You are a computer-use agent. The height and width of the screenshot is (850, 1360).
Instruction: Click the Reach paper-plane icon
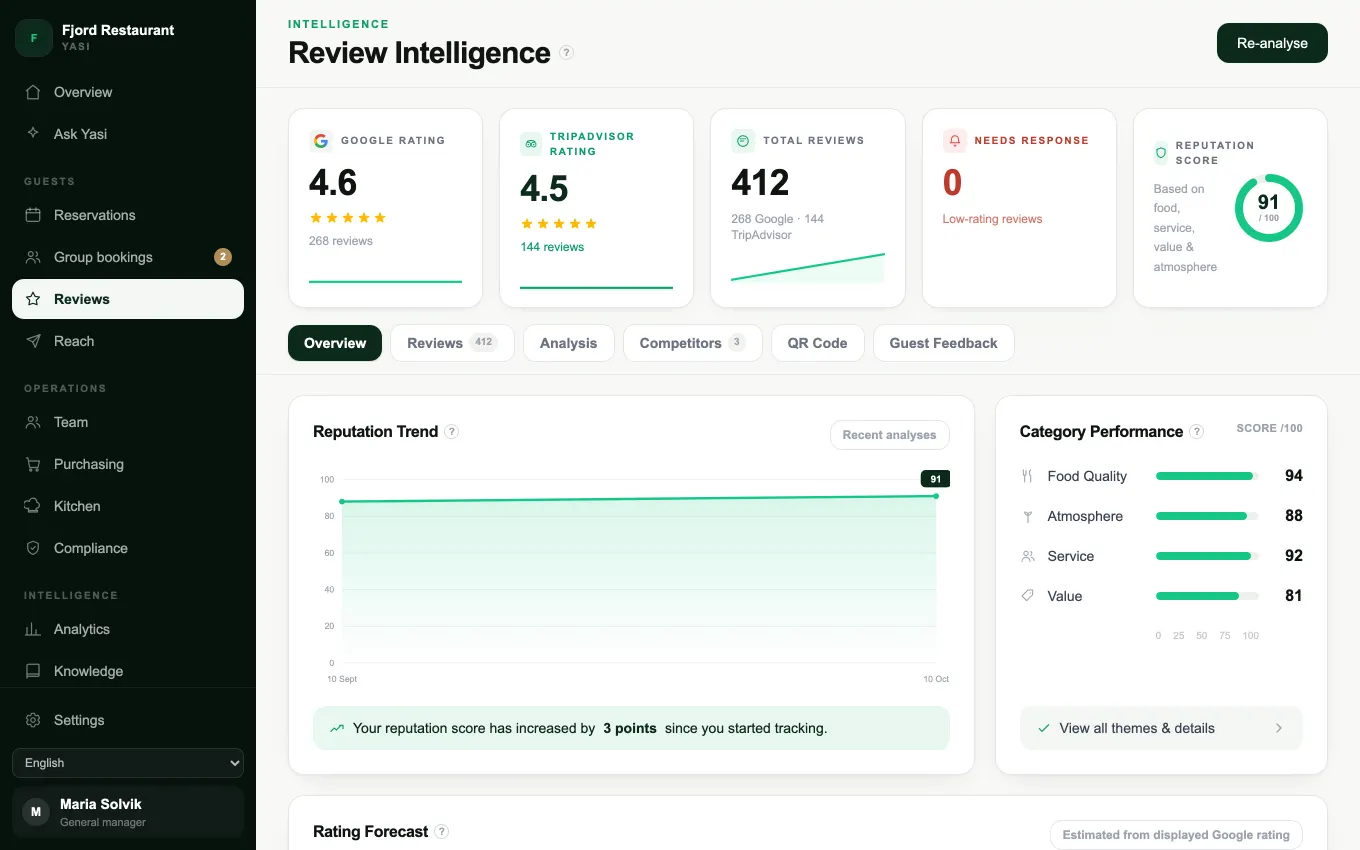(33, 341)
